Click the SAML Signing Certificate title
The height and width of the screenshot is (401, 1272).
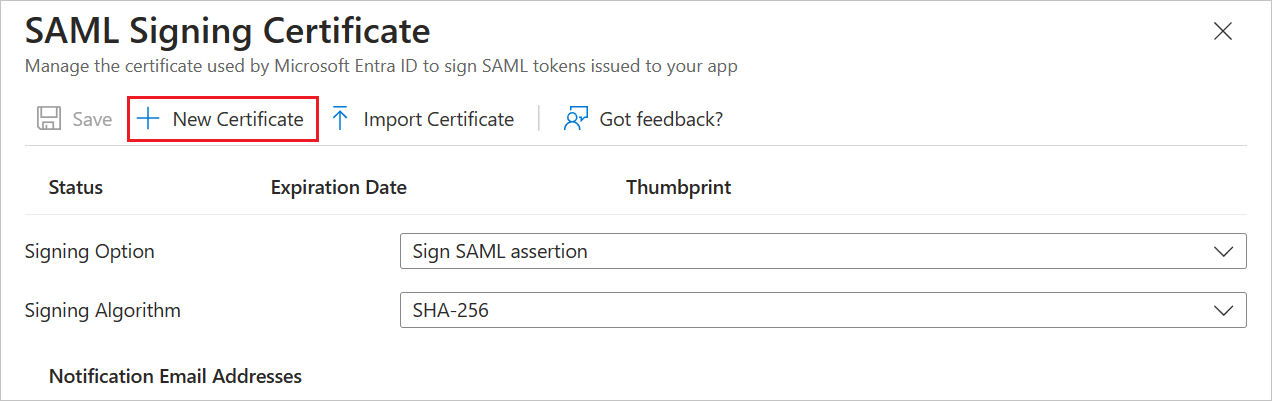227,31
